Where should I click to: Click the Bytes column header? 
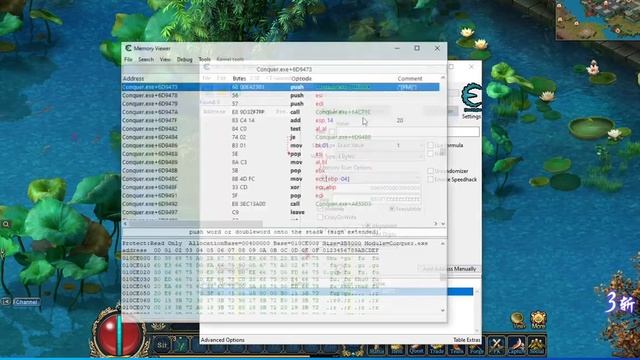pyautogui.click(x=239, y=78)
